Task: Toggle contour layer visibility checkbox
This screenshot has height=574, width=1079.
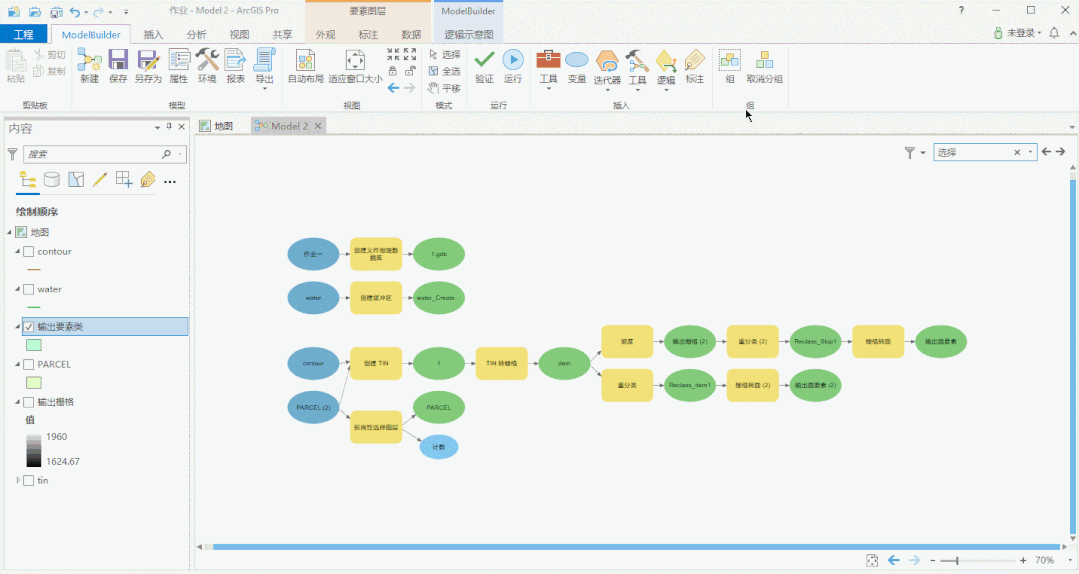Action: click(x=29, y=252)
